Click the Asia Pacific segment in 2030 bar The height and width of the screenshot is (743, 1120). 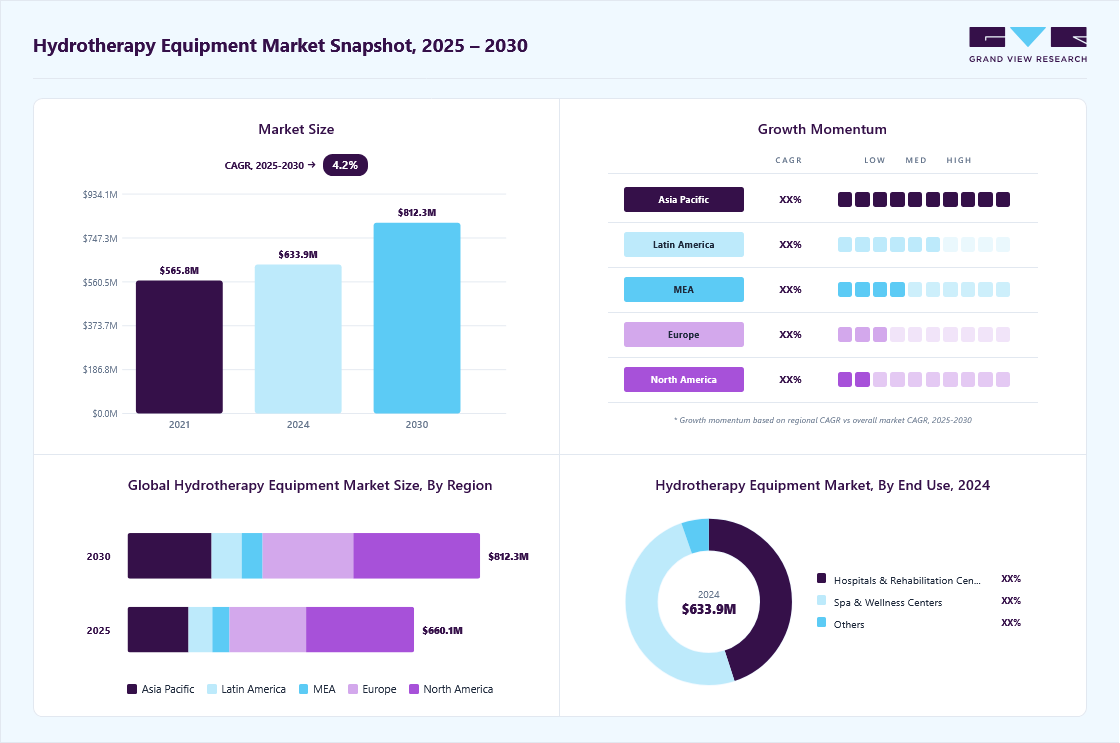[x=169, y=556]
